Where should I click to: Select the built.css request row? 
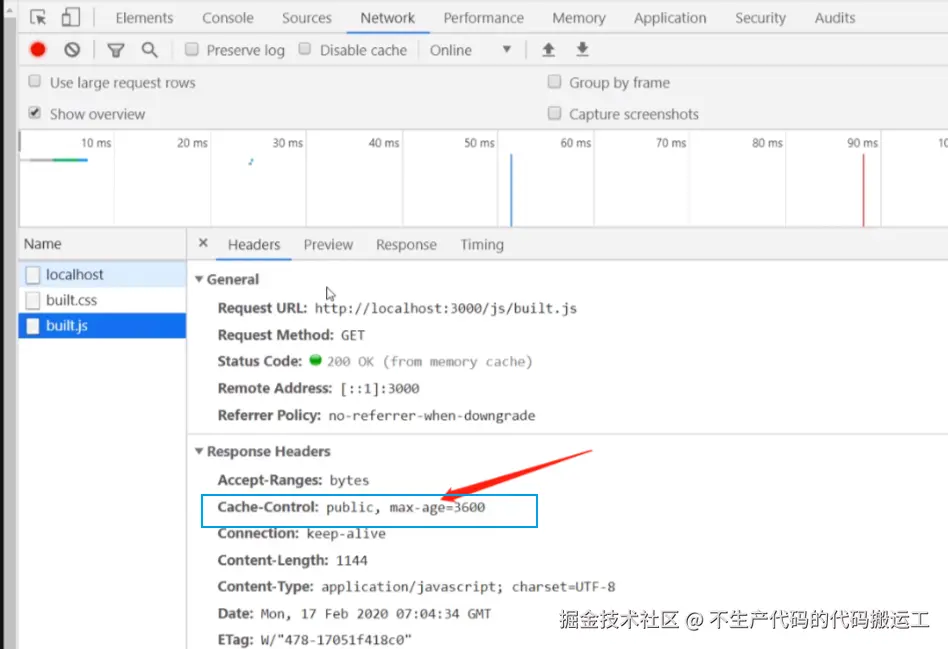tap(102, 300)
